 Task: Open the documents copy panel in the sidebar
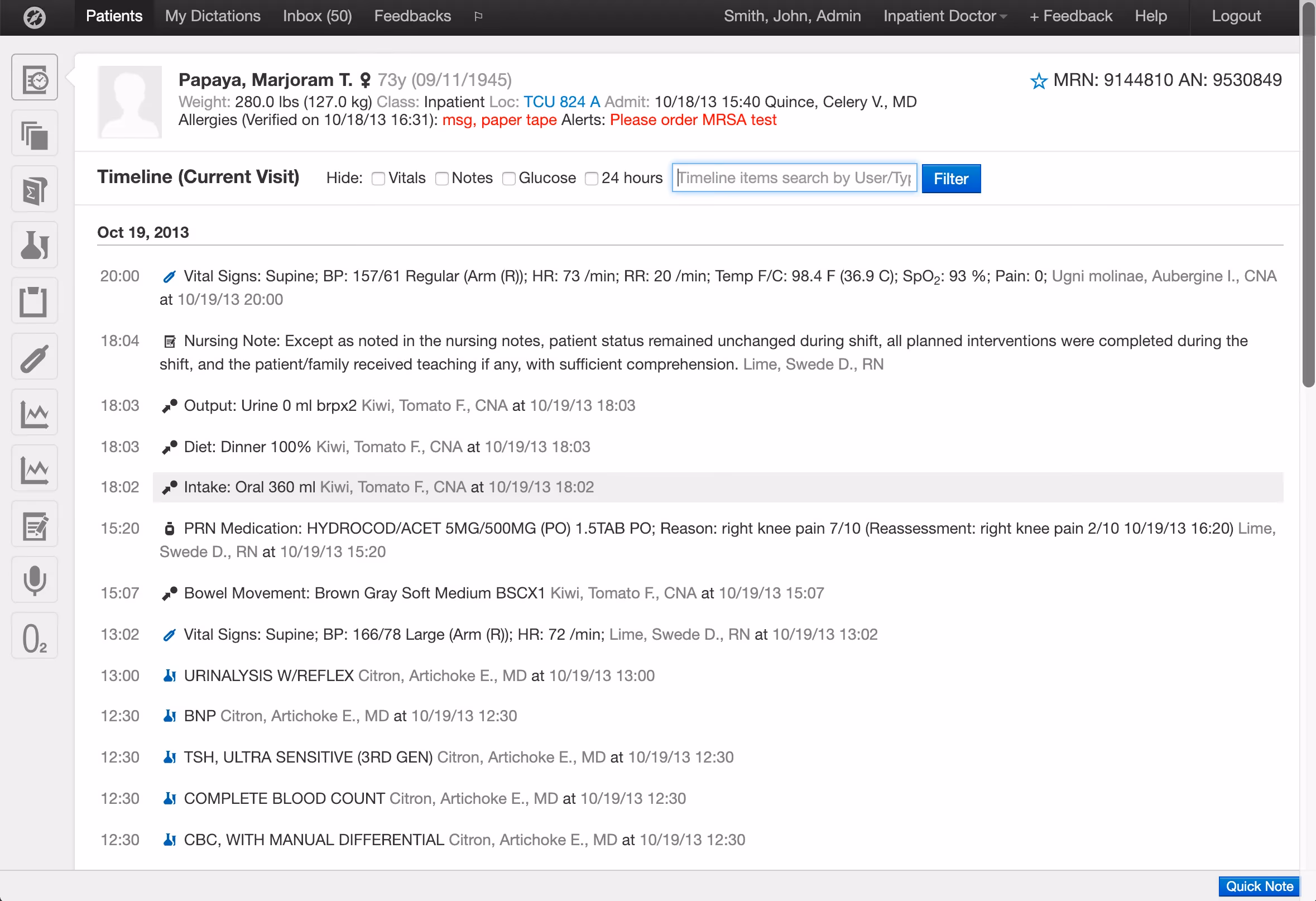point(34,132)
